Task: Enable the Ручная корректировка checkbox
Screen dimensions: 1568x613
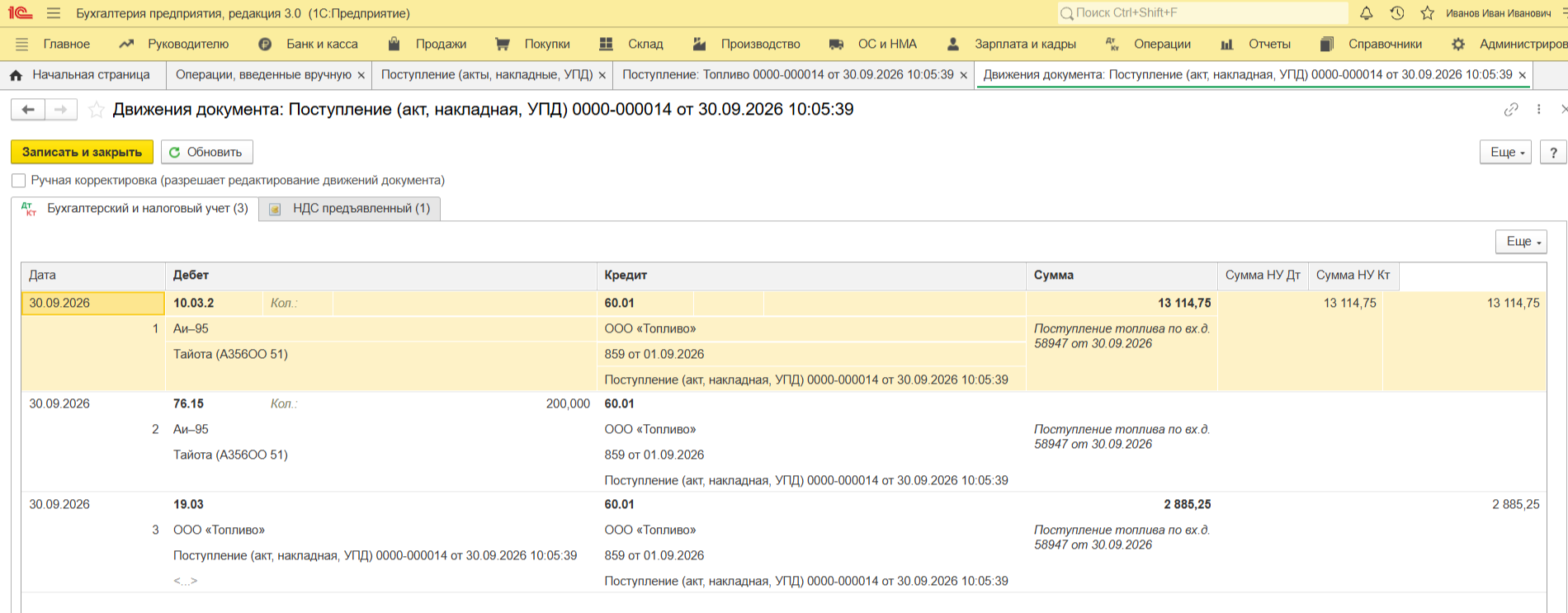Action: (x=18, y=181)
